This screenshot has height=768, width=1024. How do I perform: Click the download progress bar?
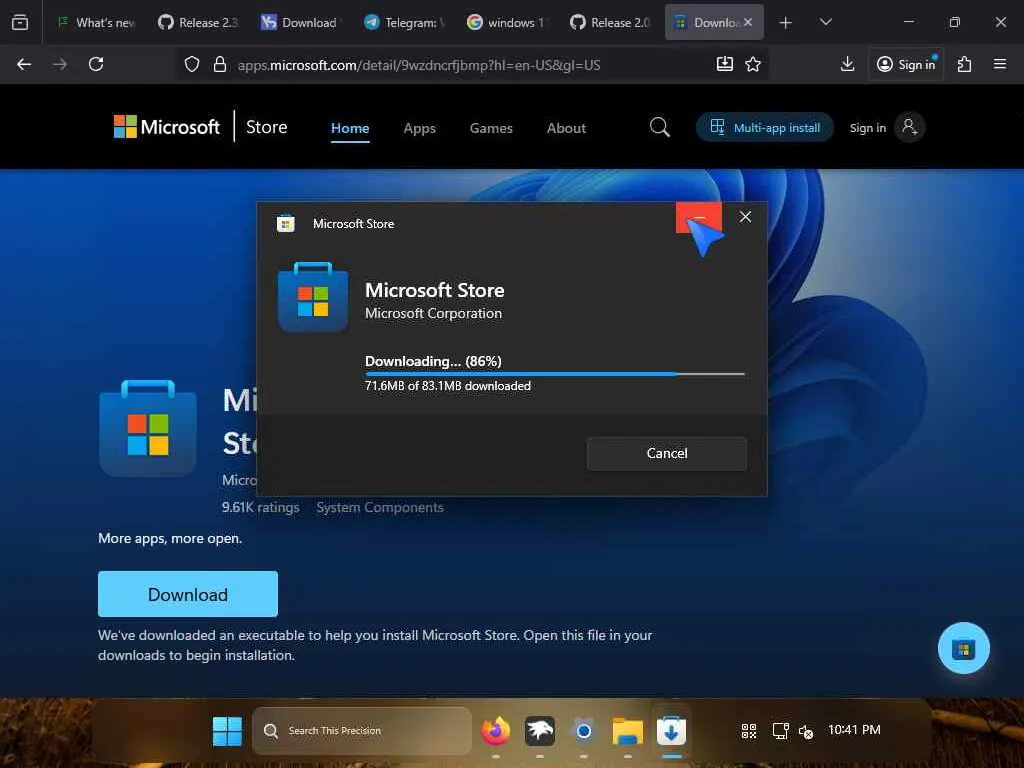[554, 374]
